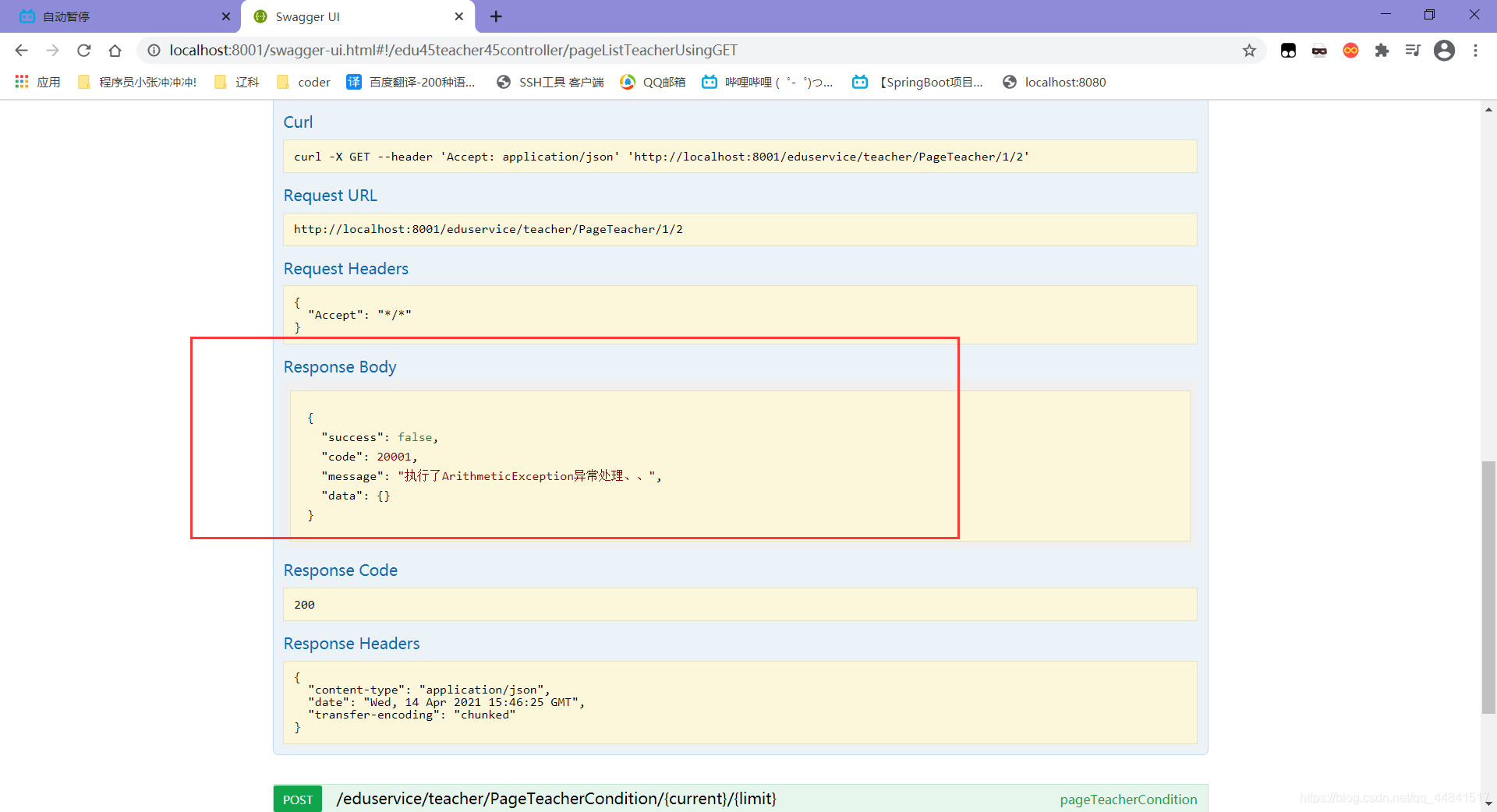Open the user profile avatar
Image resolution: width=1497 pixels, height=812 pixels.
1444,51
